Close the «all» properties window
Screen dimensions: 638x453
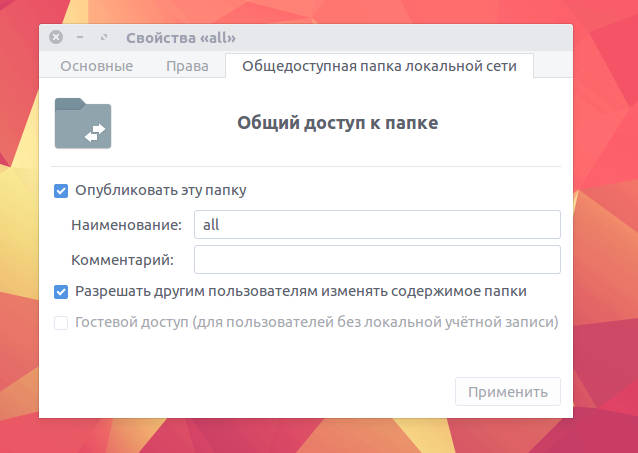(56, 37)
